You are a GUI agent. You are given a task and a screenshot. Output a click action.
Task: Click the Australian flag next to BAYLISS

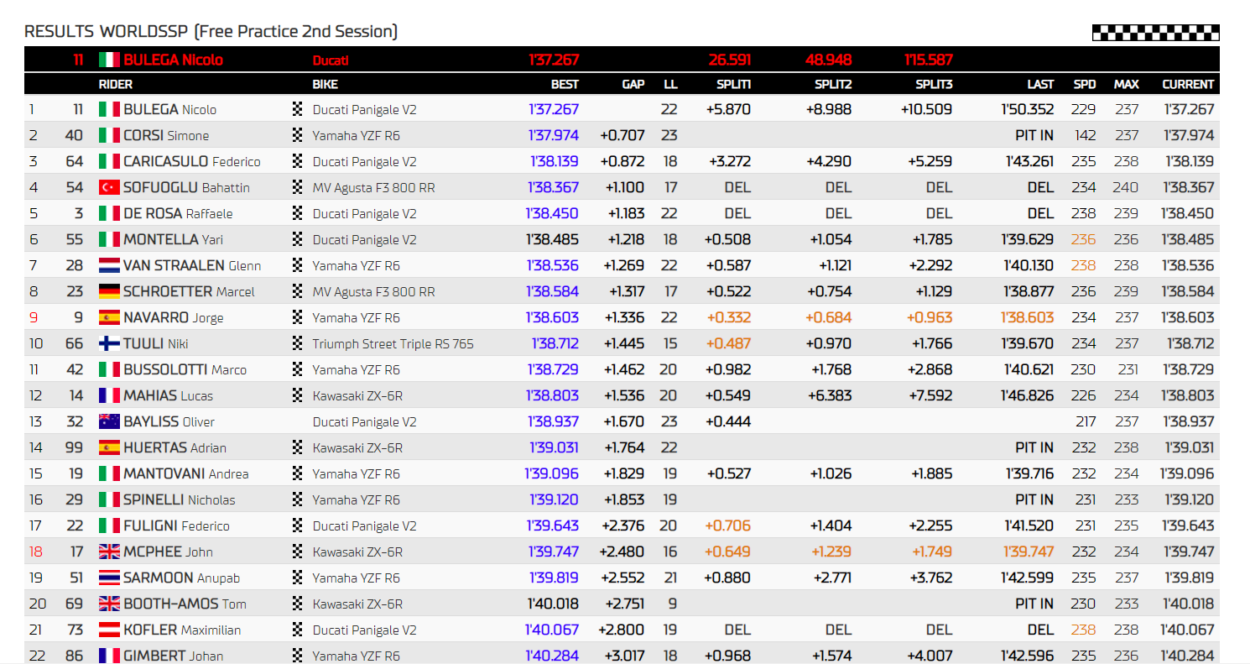click(109, 421)
